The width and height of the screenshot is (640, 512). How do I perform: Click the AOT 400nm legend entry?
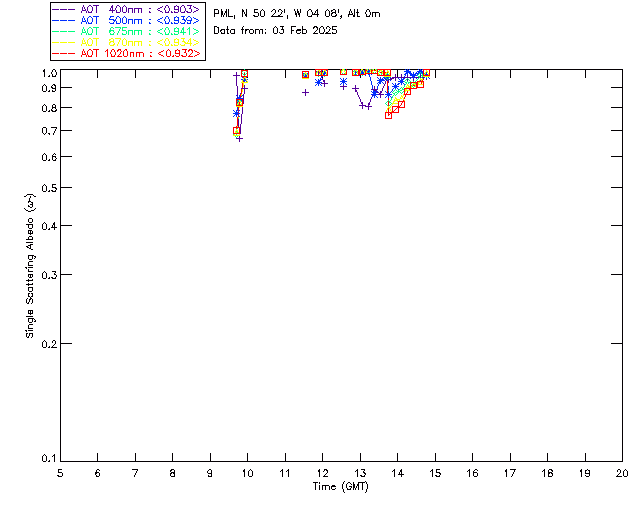tap(126, 9)
